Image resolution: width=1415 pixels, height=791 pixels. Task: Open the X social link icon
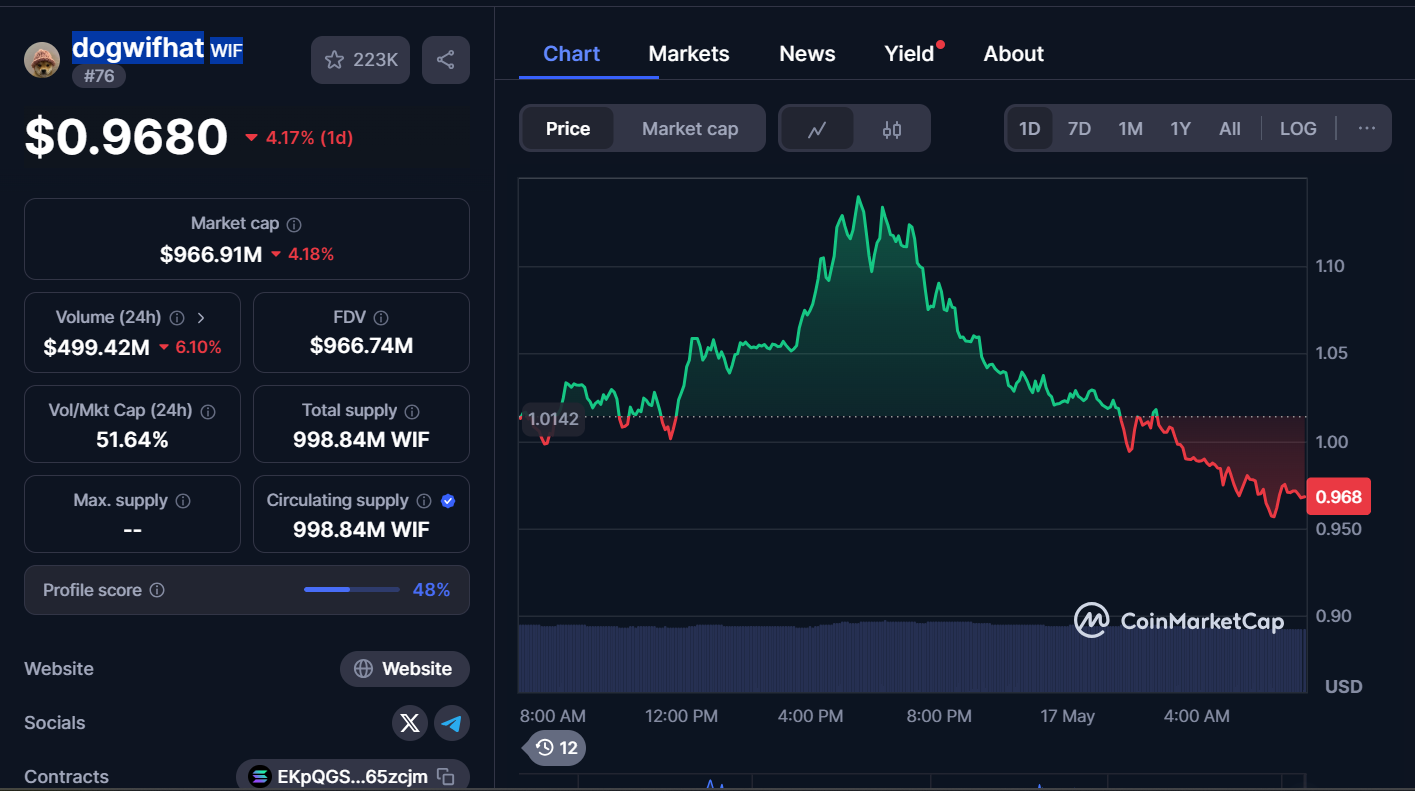pyautogui.click(x=410, y=723)
